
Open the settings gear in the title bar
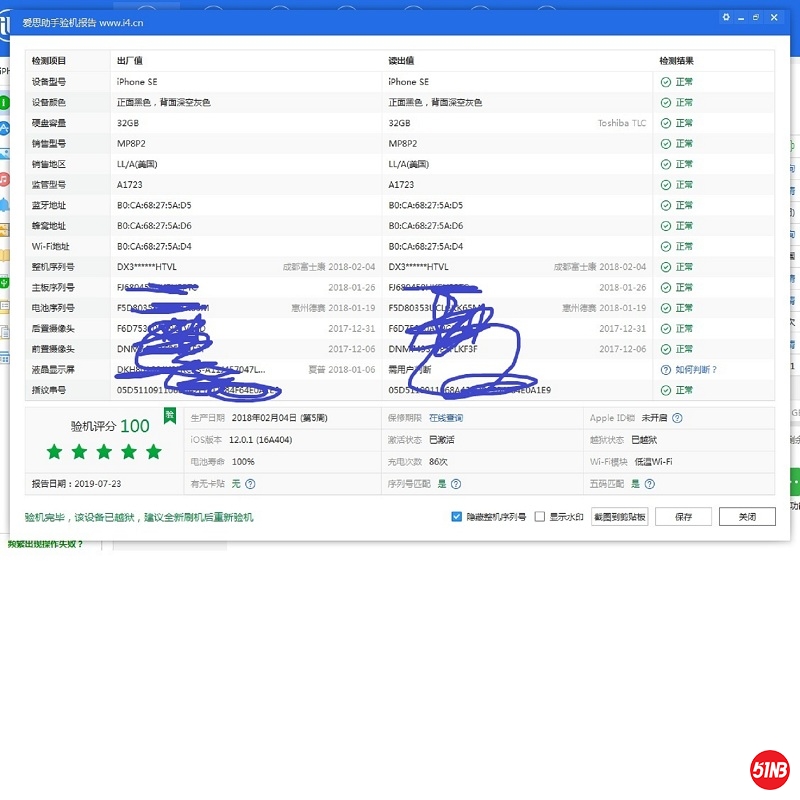pyautogui.click(x=726, y=18)
